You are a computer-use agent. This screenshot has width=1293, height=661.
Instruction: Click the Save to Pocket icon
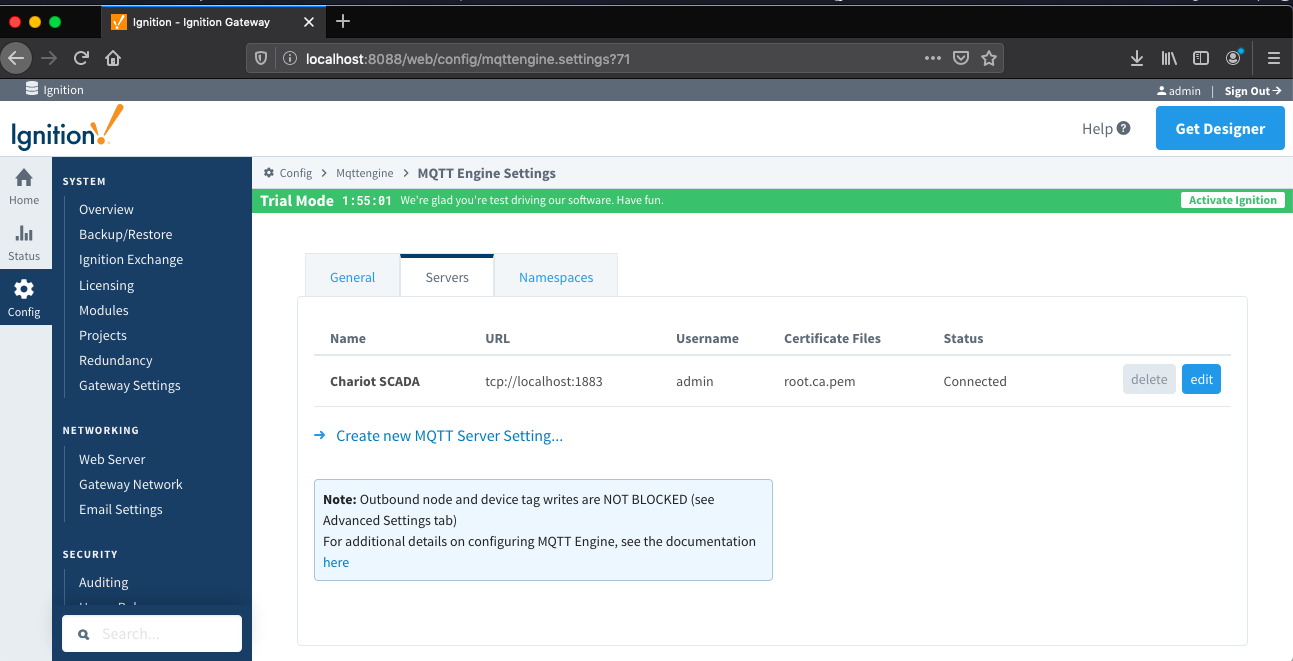[x=960, y=58]
